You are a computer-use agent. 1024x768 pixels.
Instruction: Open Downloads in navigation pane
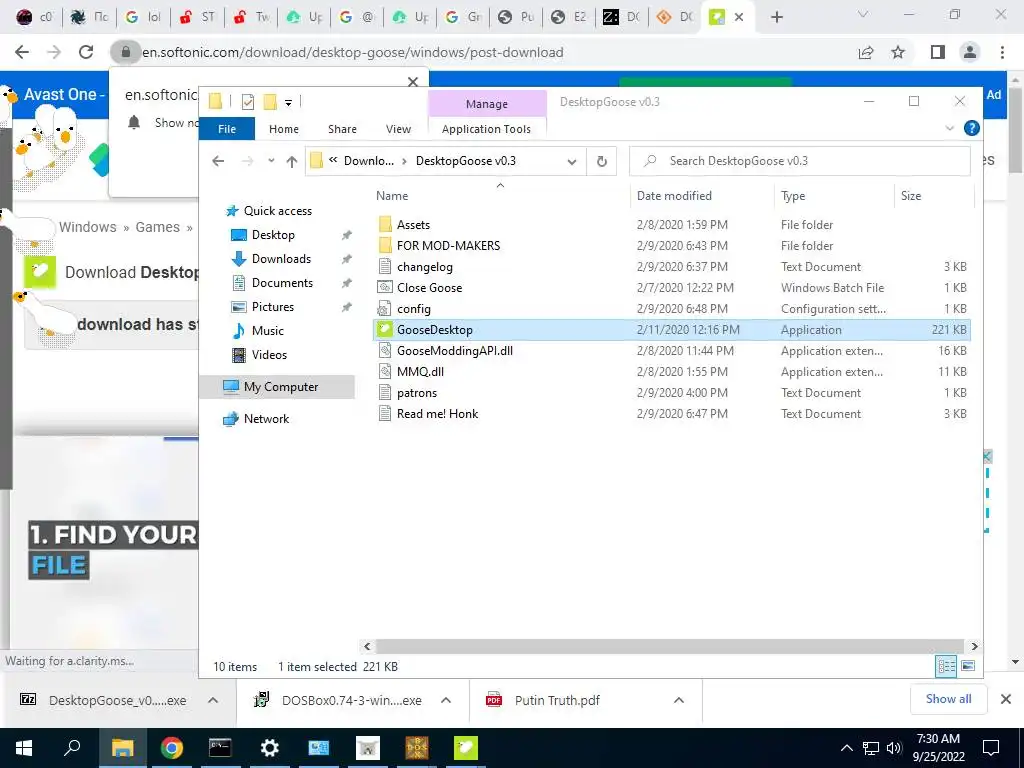pyautogui.click(x=281, y=259)
